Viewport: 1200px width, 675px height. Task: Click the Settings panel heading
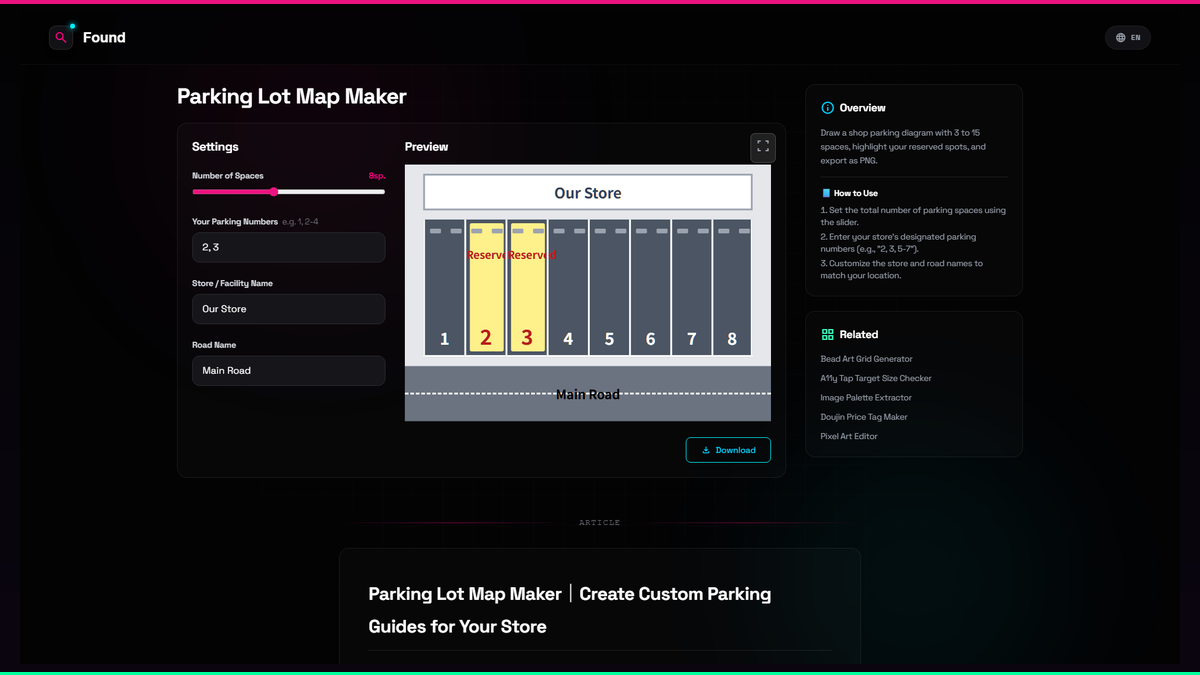click(215, 147)
